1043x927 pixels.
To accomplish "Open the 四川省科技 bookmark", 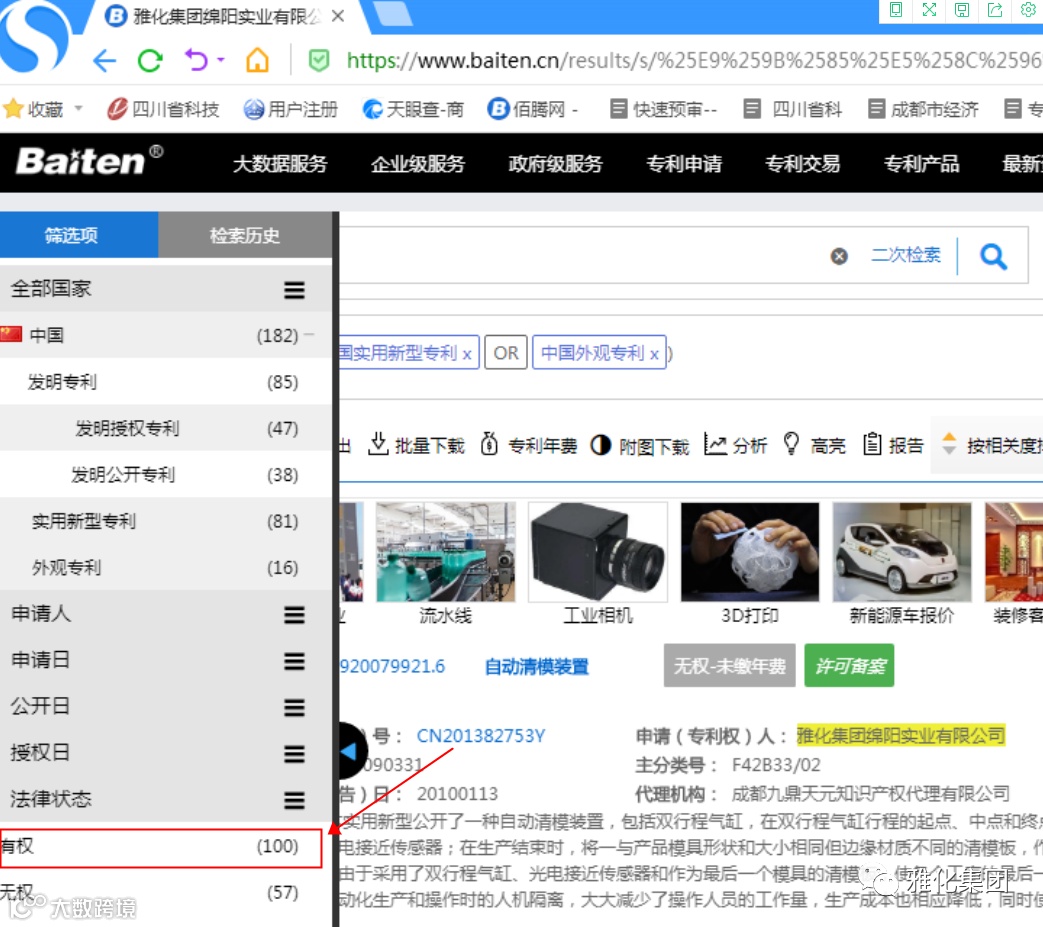I will (163, 109).
